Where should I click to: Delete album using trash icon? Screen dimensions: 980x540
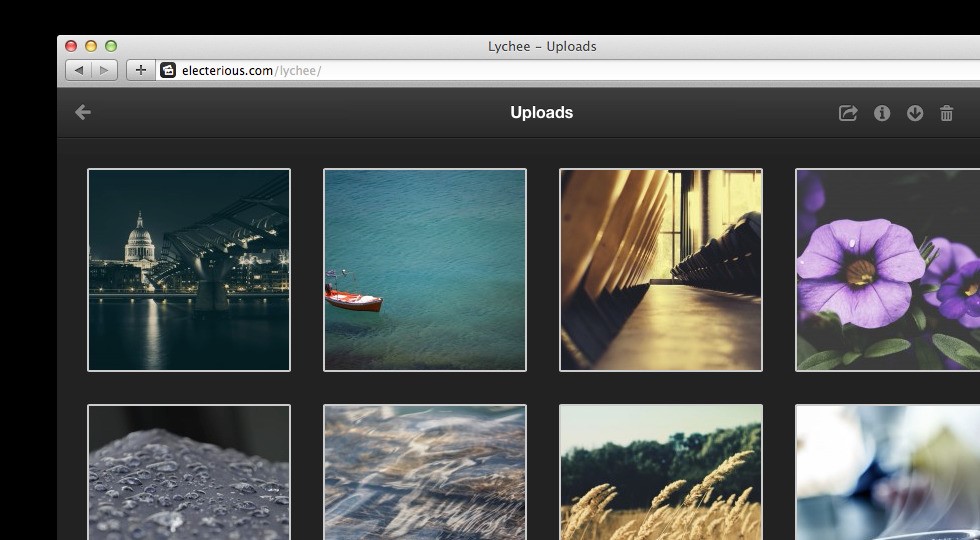point(946,113)
